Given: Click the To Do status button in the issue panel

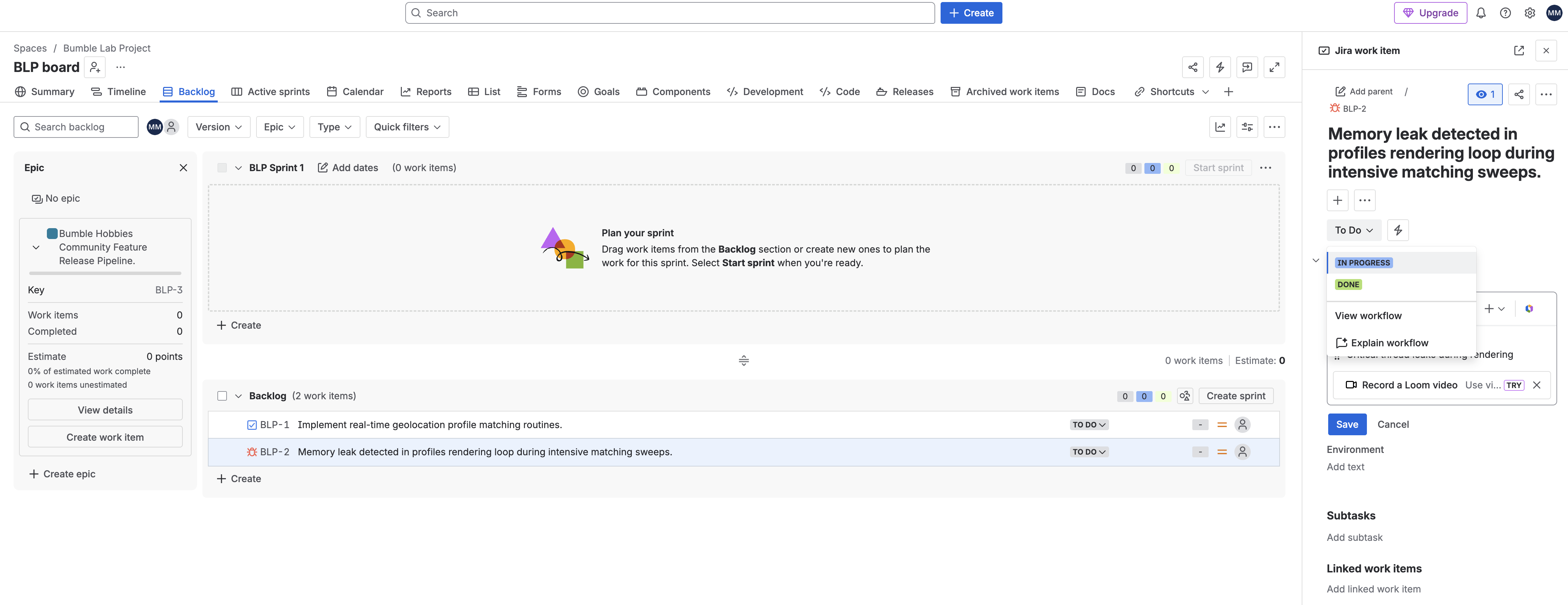Looking at the screenshot, I should tap(1354, 230).
